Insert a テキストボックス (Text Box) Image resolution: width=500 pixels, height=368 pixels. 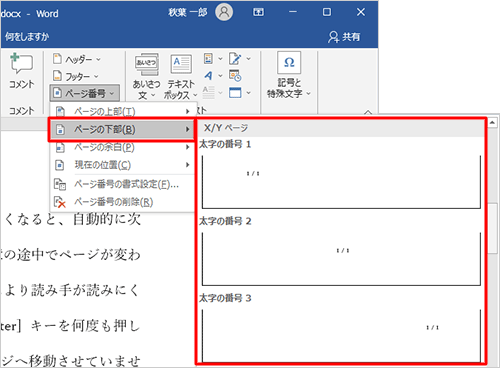[x=181, y=77]
